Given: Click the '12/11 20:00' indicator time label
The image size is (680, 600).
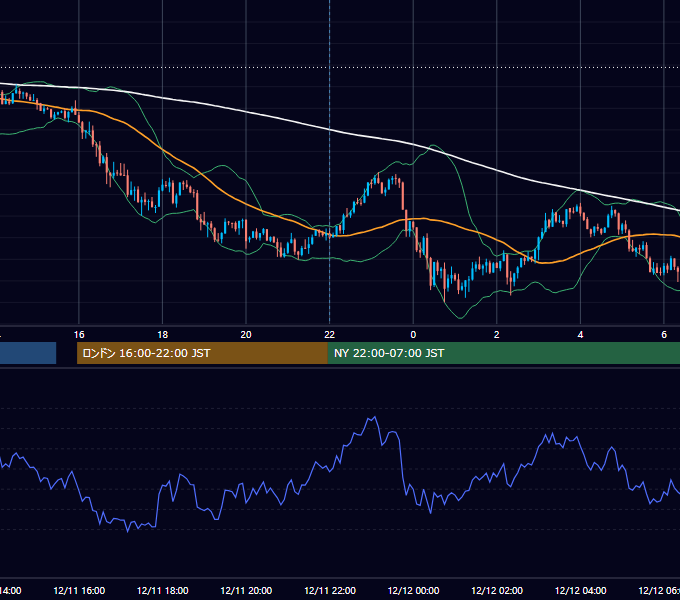Looking at the screenshot, I should [x=246, y=590].
